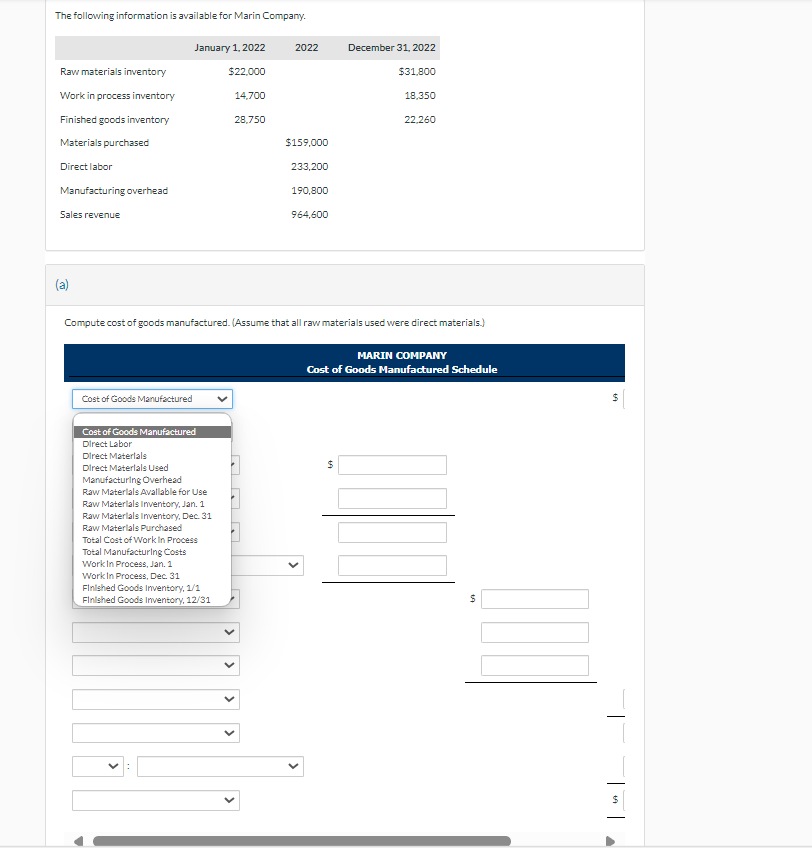Open the white dropdown below the grey ones
Screen dimensions: 812x848
tap(156, 699)
